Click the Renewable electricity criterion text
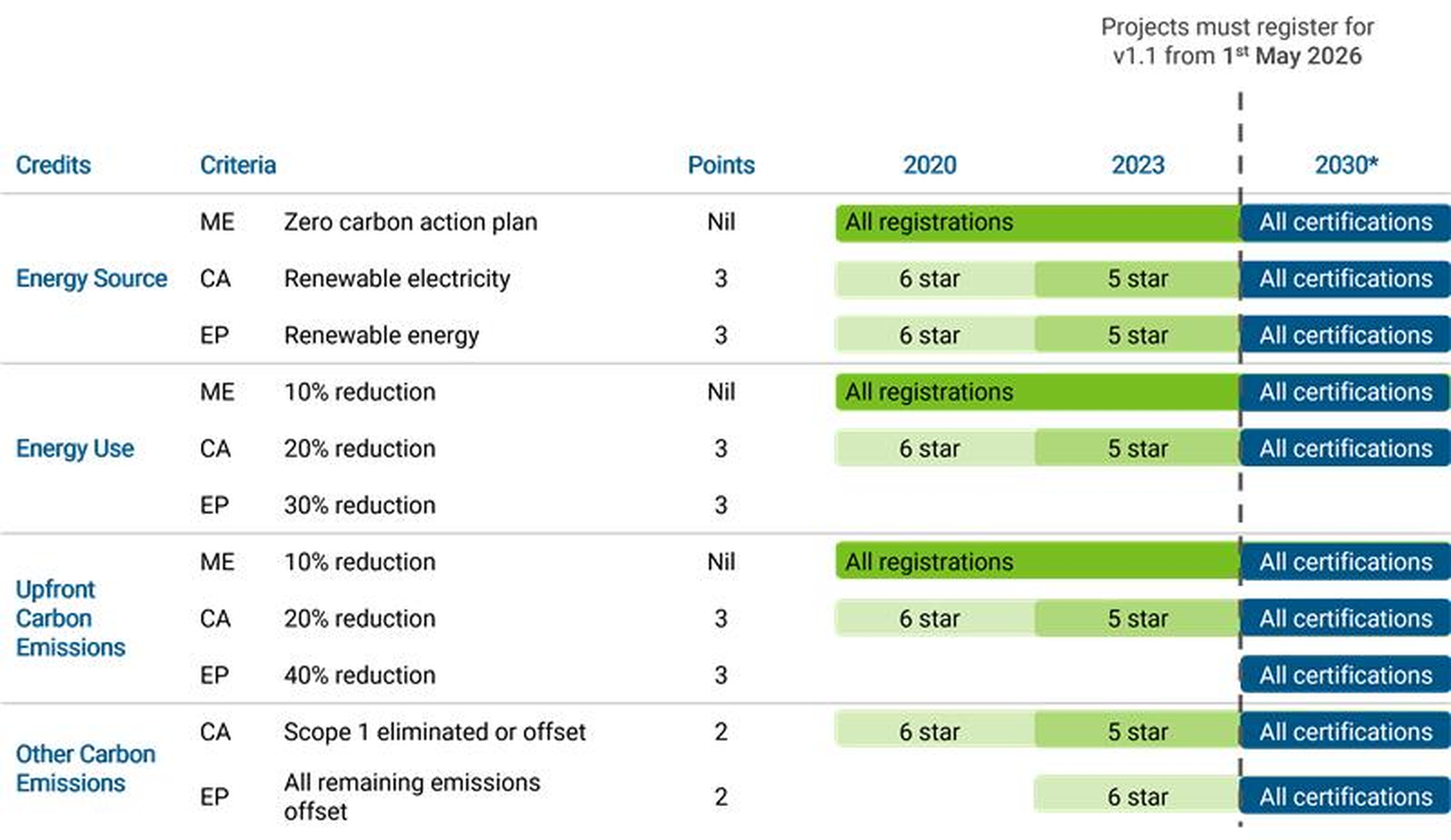 [x=397, y=279]
